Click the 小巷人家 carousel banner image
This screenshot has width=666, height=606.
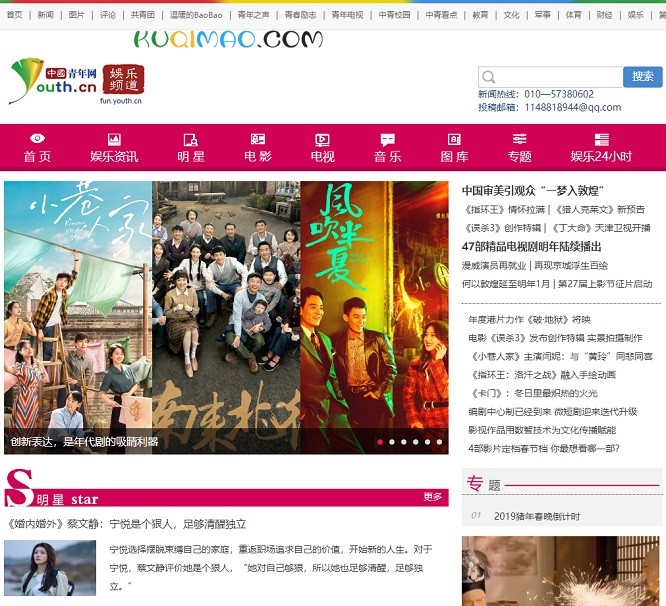(x=78, y=318)
